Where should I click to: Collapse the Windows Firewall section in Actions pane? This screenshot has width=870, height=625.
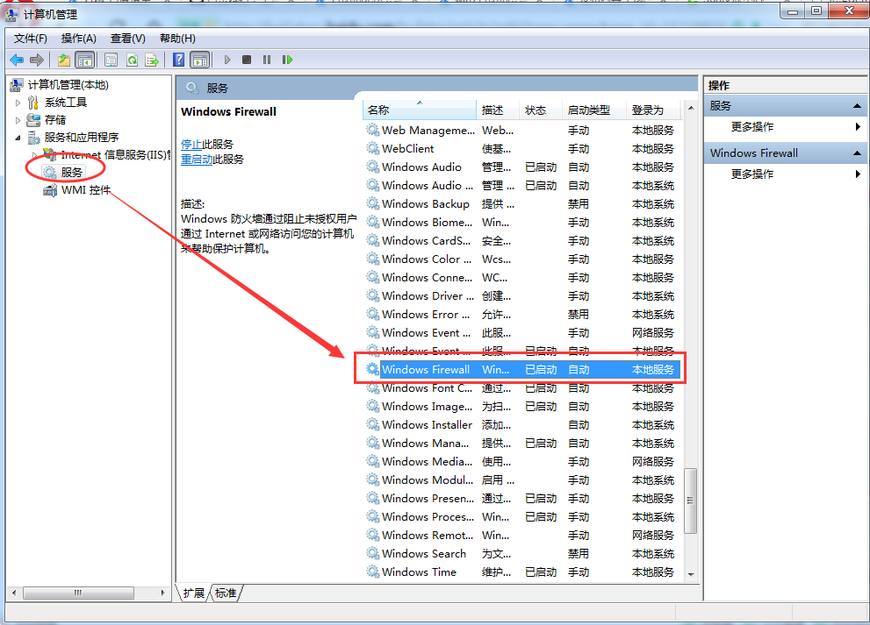857,153
